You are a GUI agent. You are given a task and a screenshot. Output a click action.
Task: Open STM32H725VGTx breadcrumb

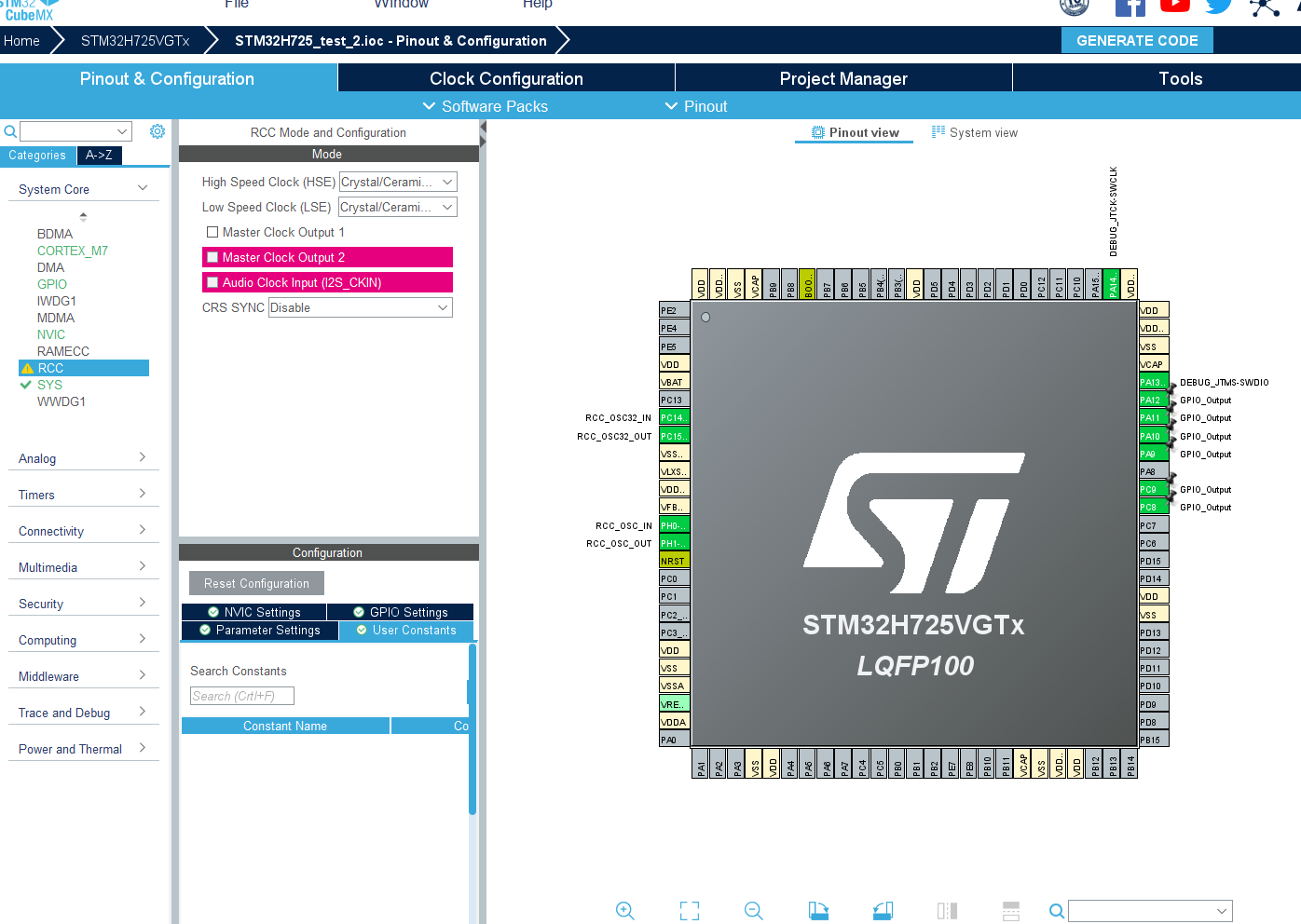point(135,41)
